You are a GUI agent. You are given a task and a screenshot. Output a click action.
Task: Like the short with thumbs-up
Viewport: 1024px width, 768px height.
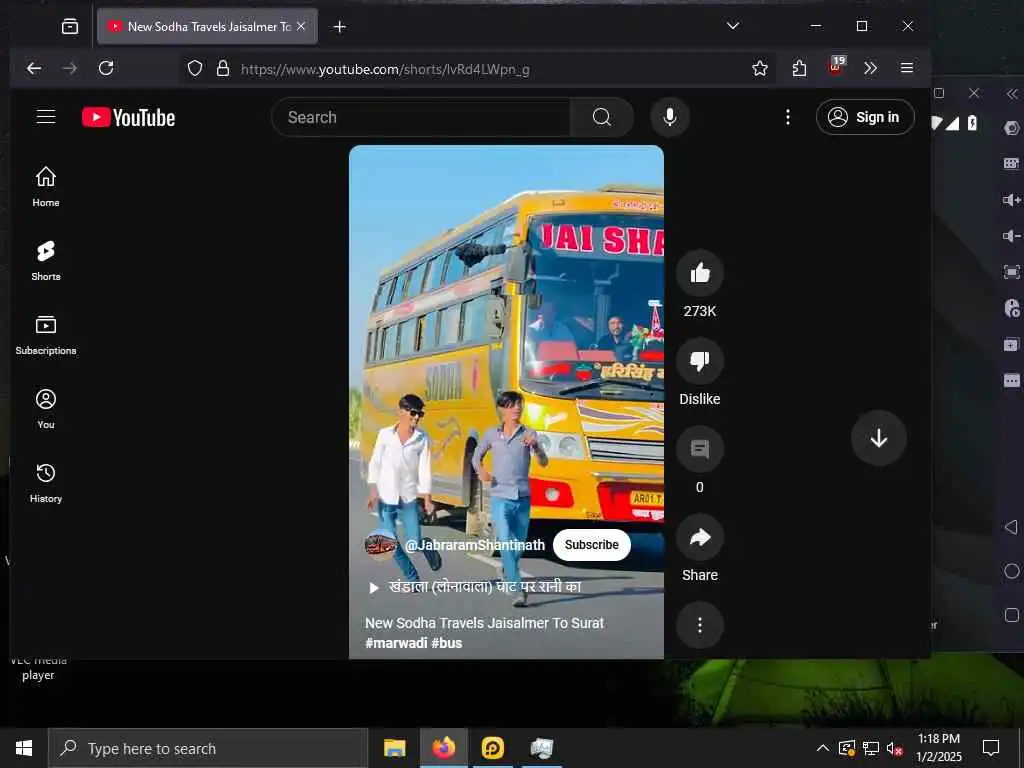pyautogui.click(x=699, y=273)
